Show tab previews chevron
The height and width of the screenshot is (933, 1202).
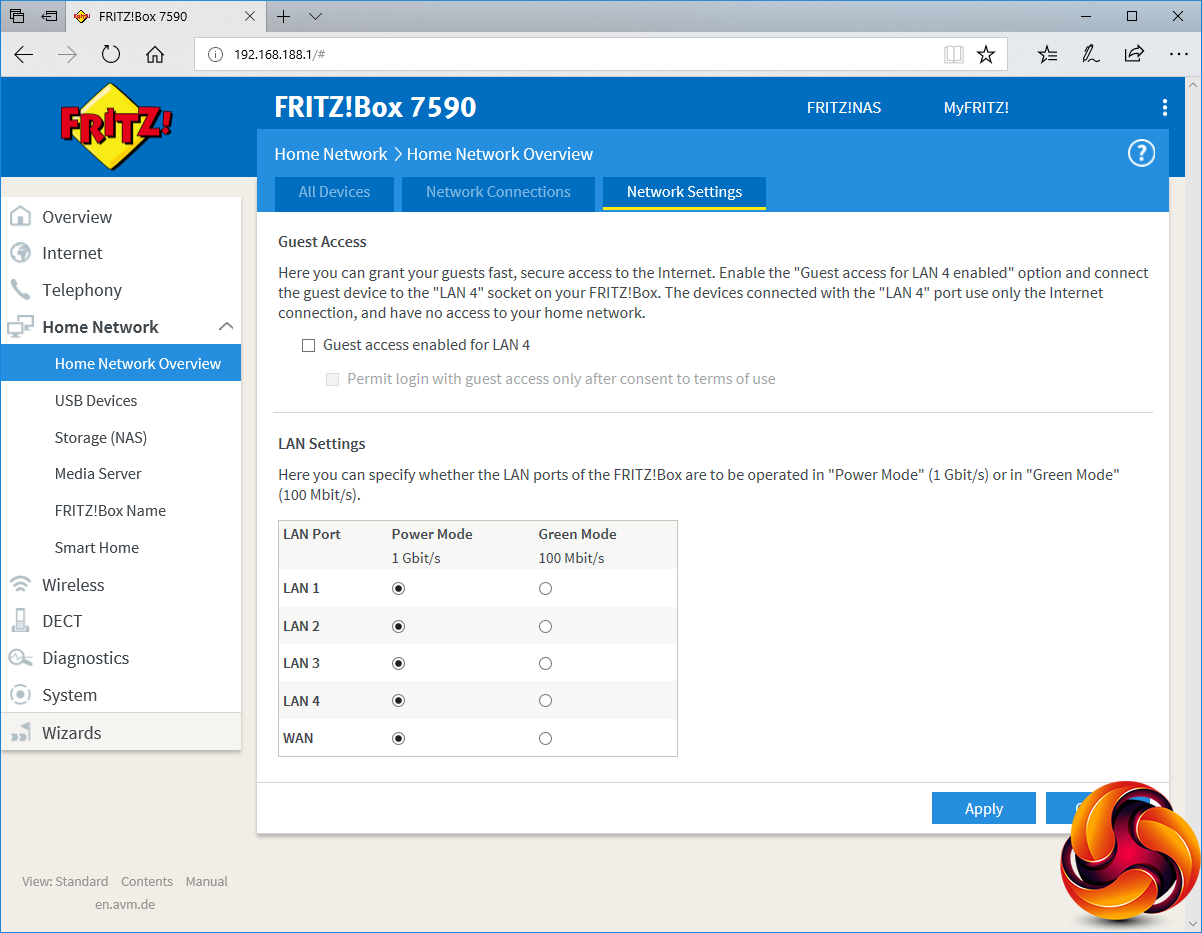point(315,16)
